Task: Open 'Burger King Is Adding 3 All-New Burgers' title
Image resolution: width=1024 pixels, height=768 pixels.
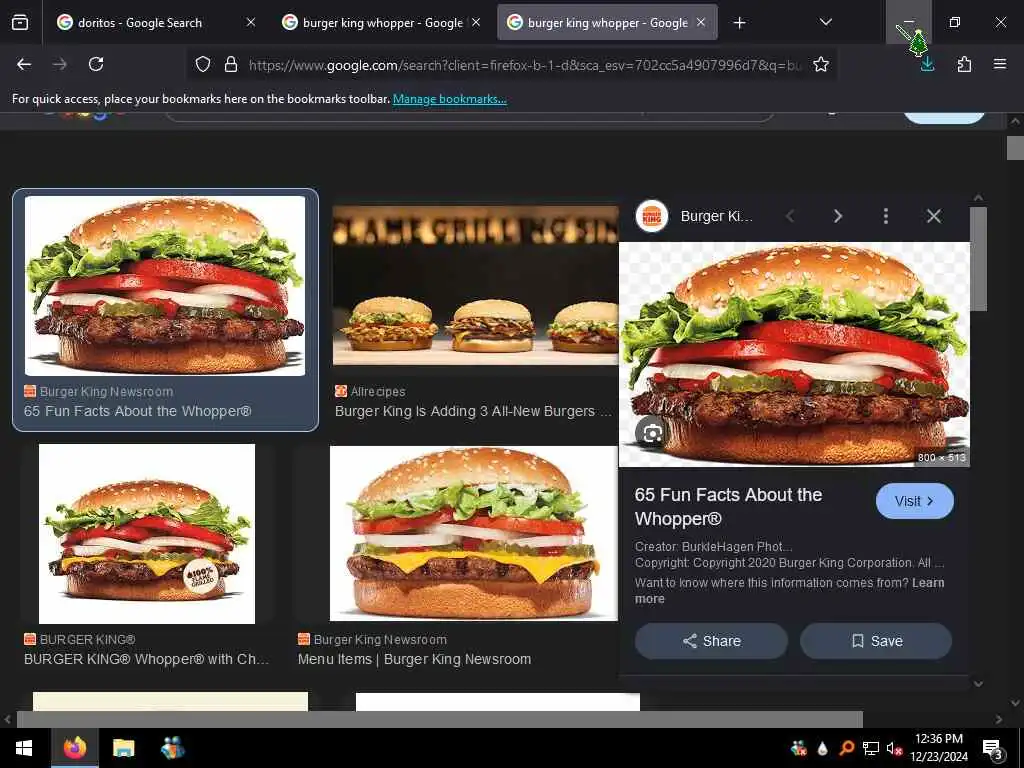Action: point(473,411)
